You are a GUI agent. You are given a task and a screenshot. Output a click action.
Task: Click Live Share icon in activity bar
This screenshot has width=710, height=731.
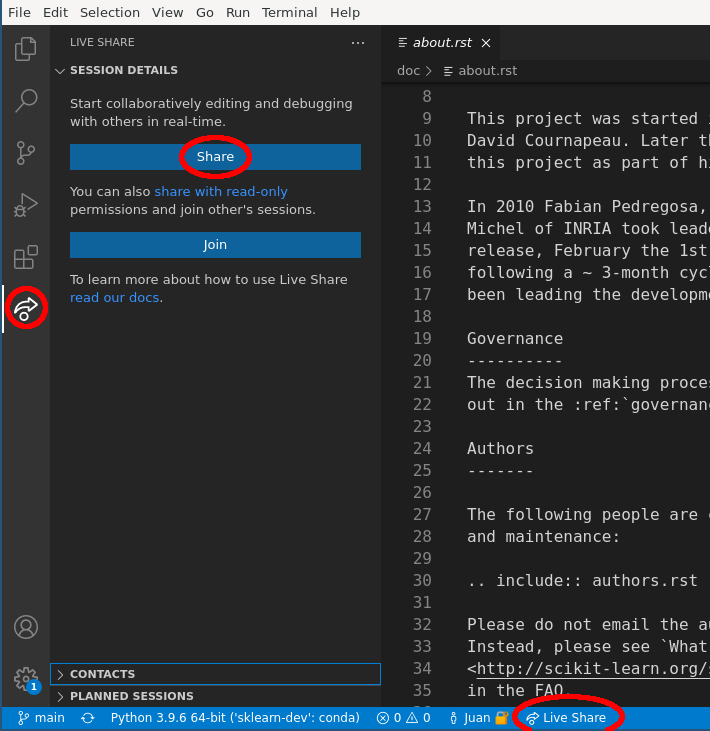pyautogui.click(x=26, y=308)
